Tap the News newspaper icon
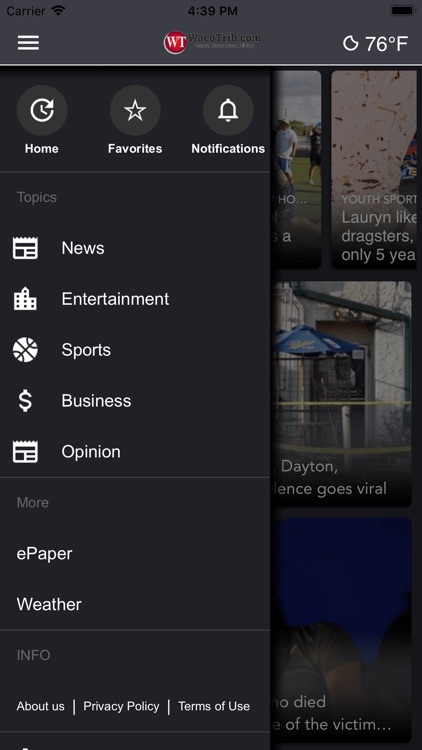The image size is (422, 750). pyautogui.click(x=25, y=248)
